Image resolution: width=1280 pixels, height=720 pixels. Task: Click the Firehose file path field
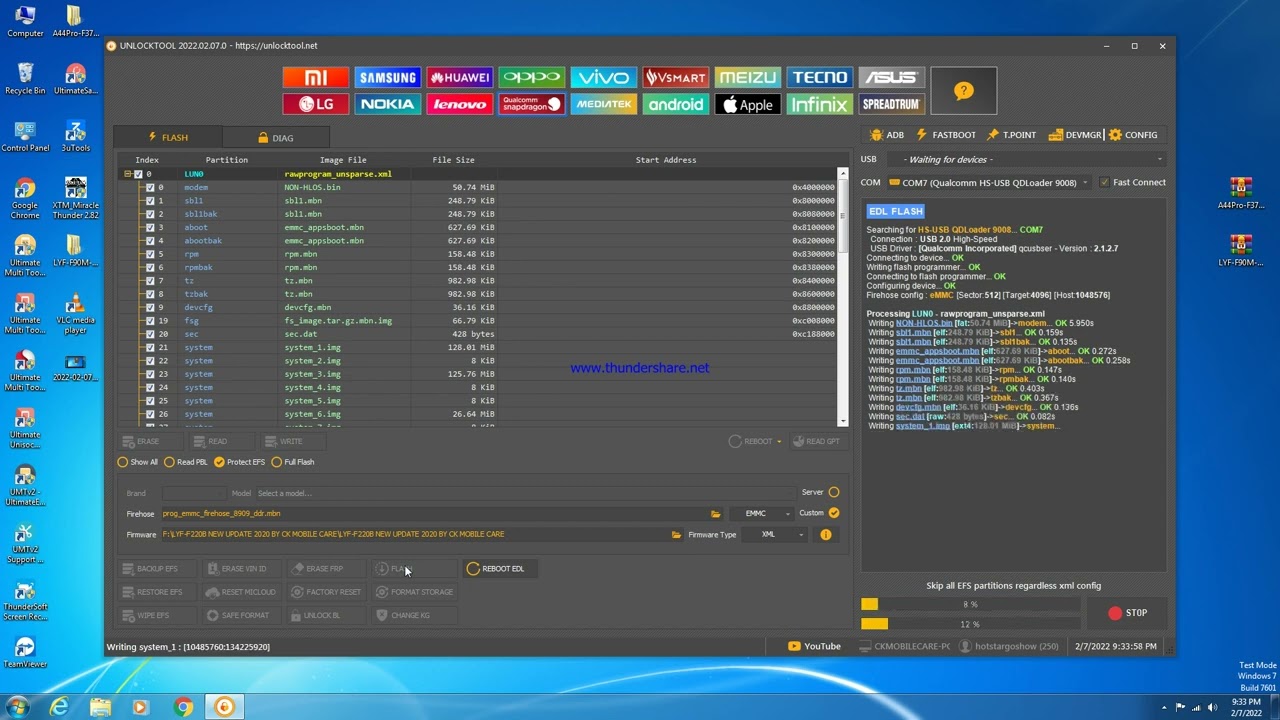(x=433, y=514)
